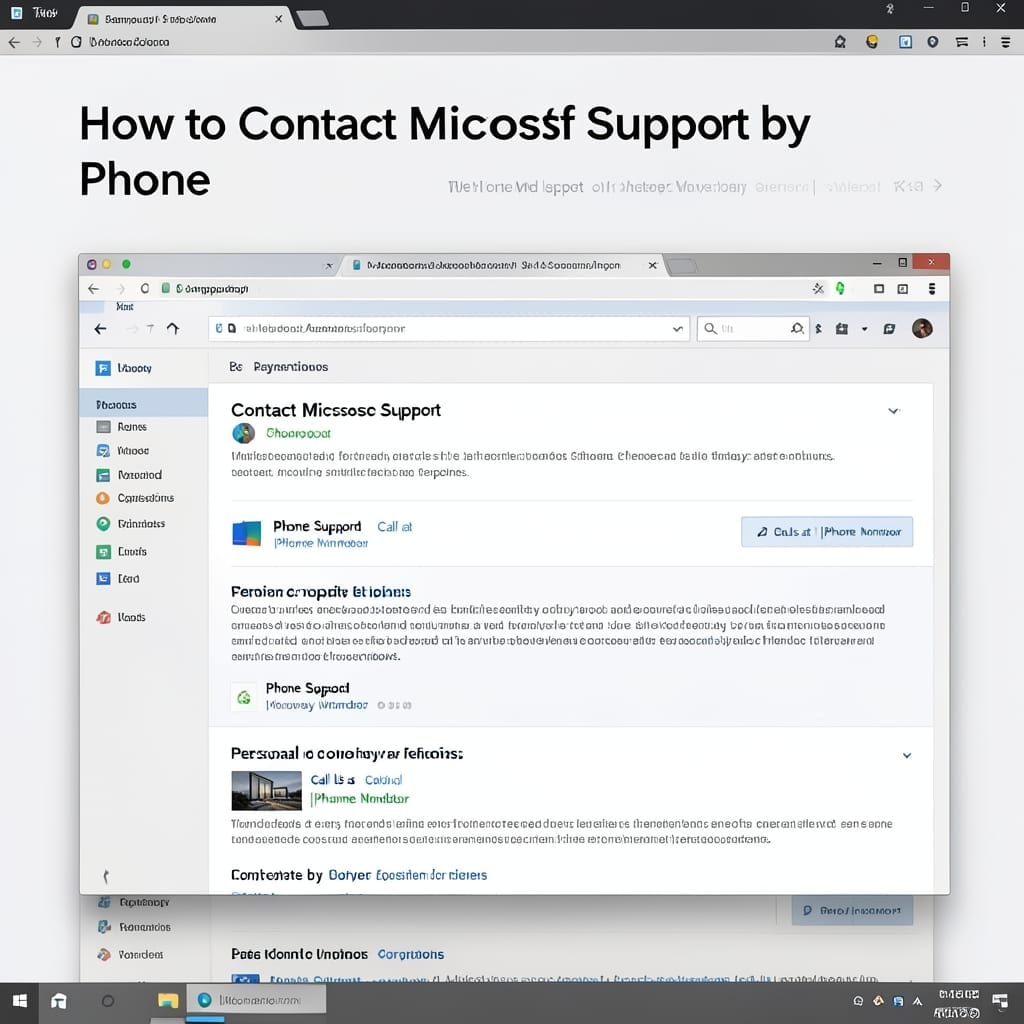Click the taskbar clock
The width and height of the screenshot is (1024, 1024).
click(x=957, y=1002)
